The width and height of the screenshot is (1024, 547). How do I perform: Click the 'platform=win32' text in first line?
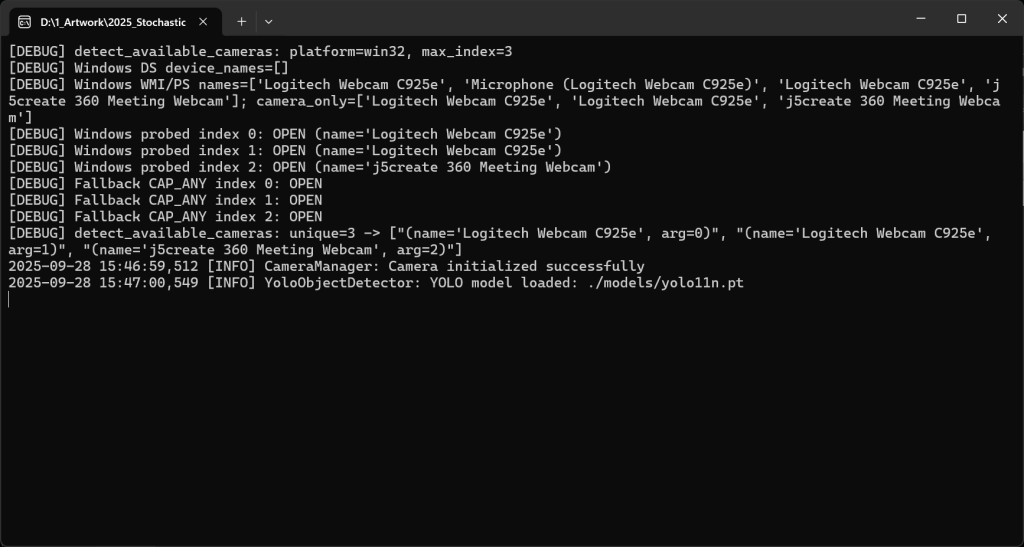[347, 51]
